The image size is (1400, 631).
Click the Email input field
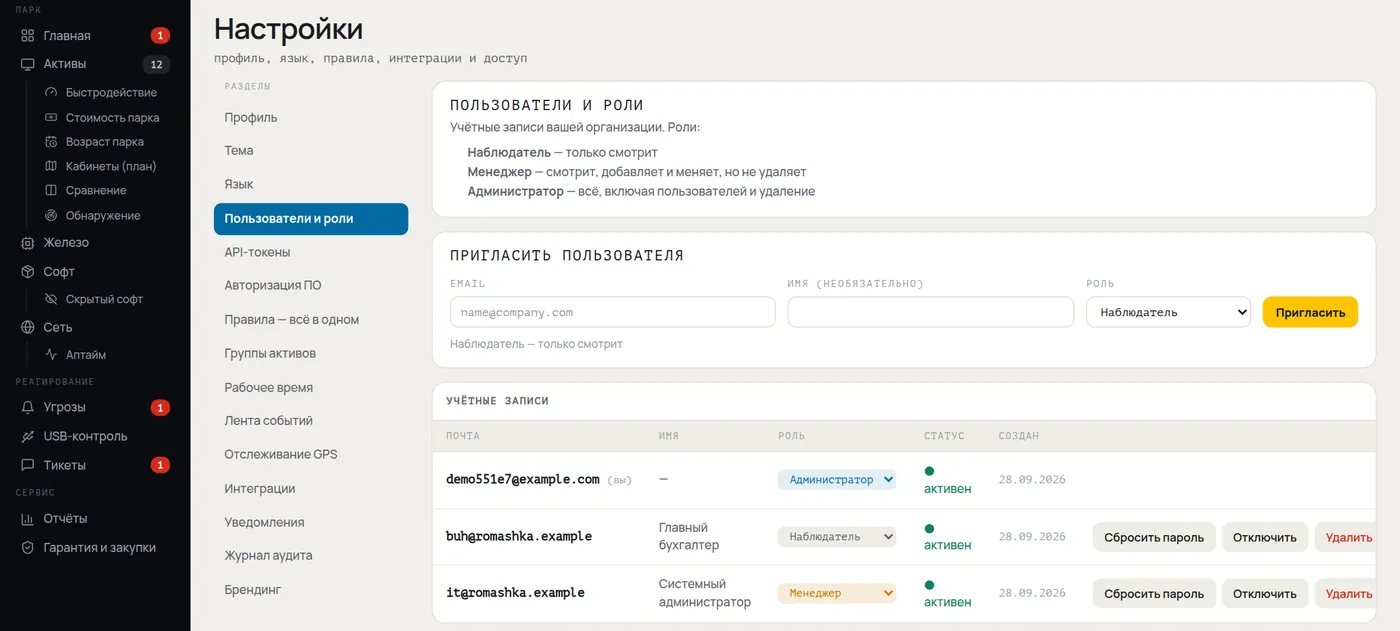tap(613, 312)
